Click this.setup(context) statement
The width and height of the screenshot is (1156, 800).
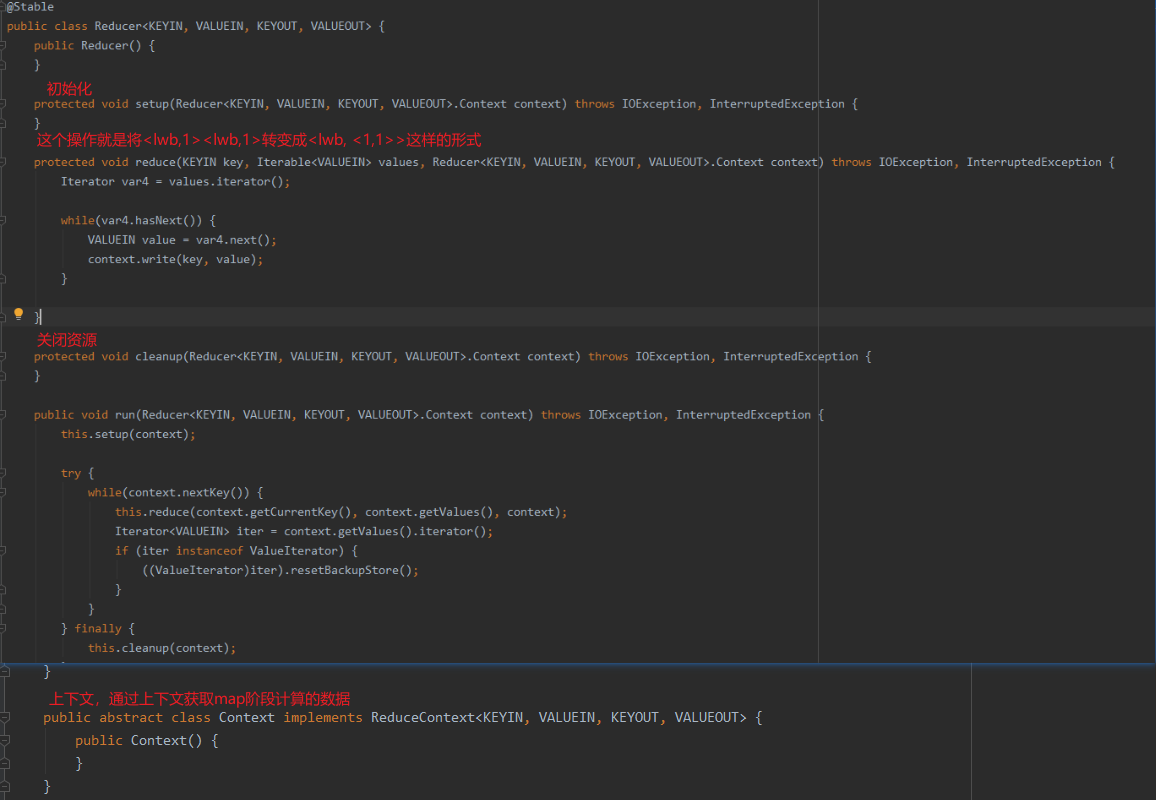(x=128, y=434)
